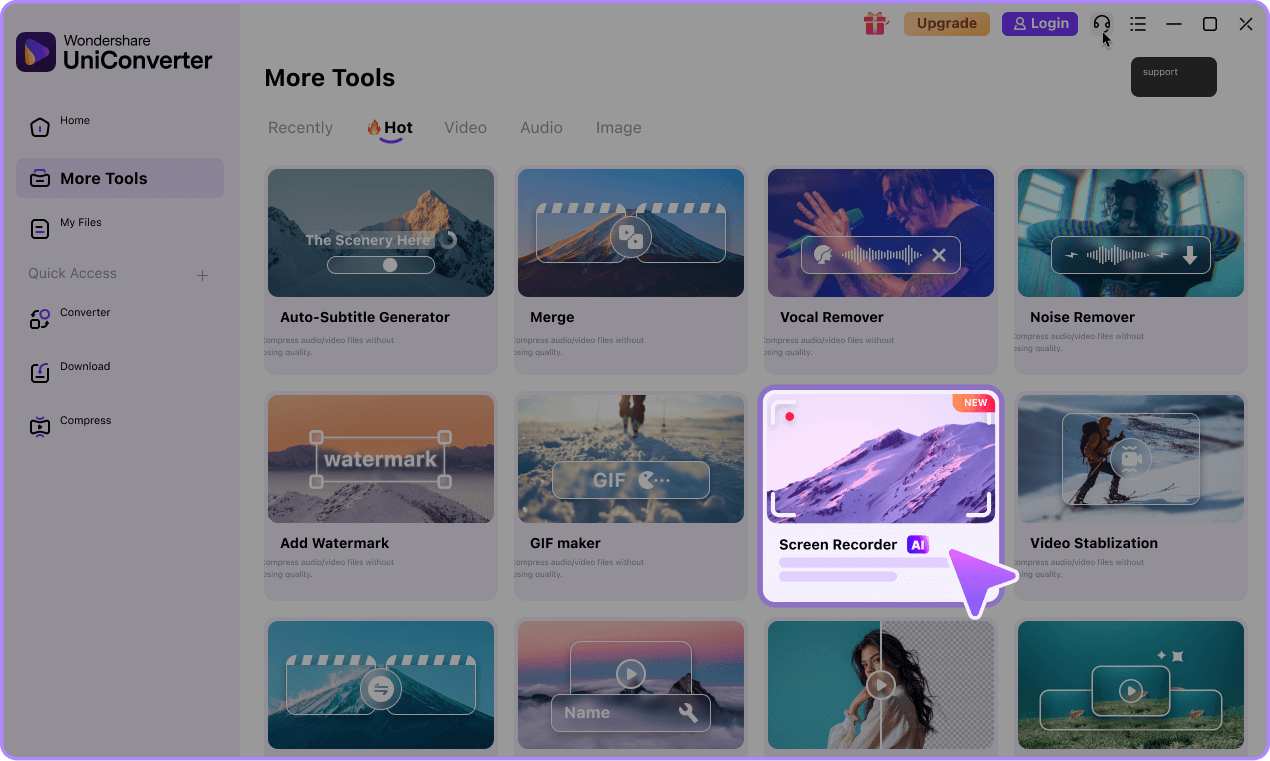Click the headset support icon

(x=1101, y=23)
